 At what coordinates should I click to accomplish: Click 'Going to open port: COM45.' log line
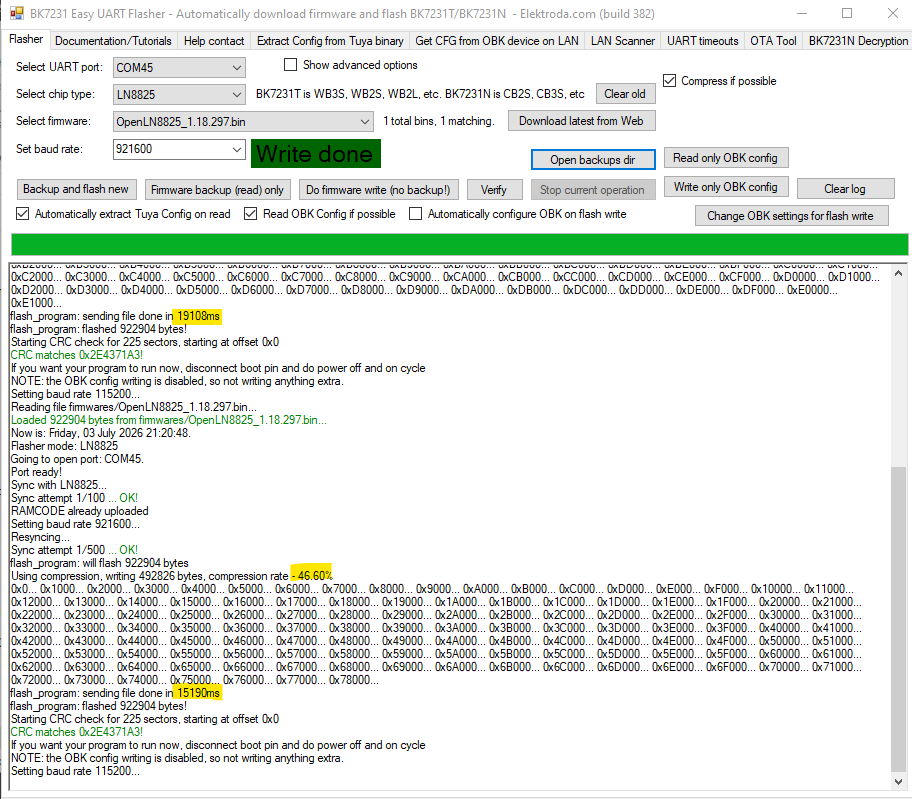(x=77, y=459)
